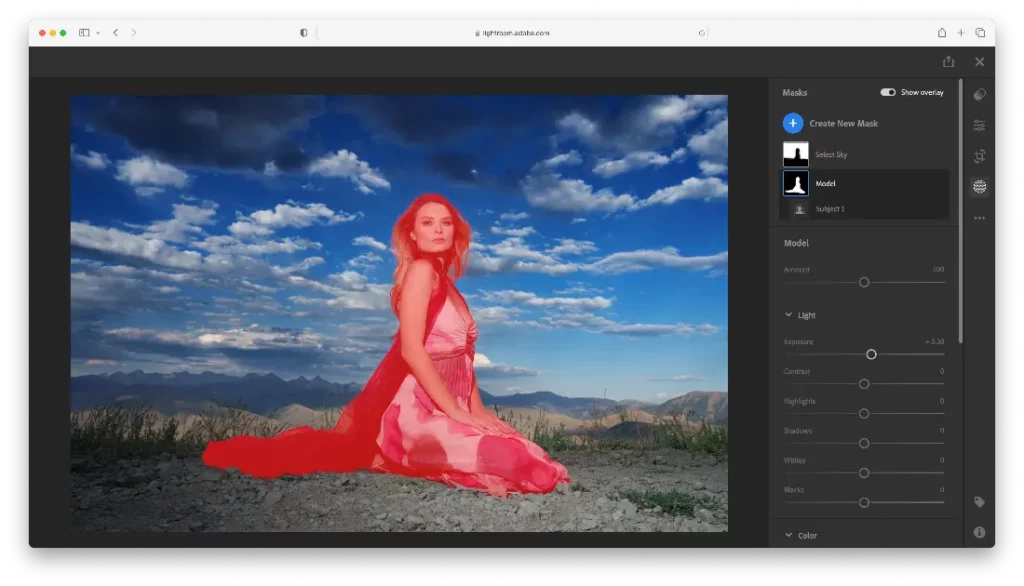The height and width of the screenshot is (586, 1024).
Task: Click Create New Mask label
Action: [843, 123]
